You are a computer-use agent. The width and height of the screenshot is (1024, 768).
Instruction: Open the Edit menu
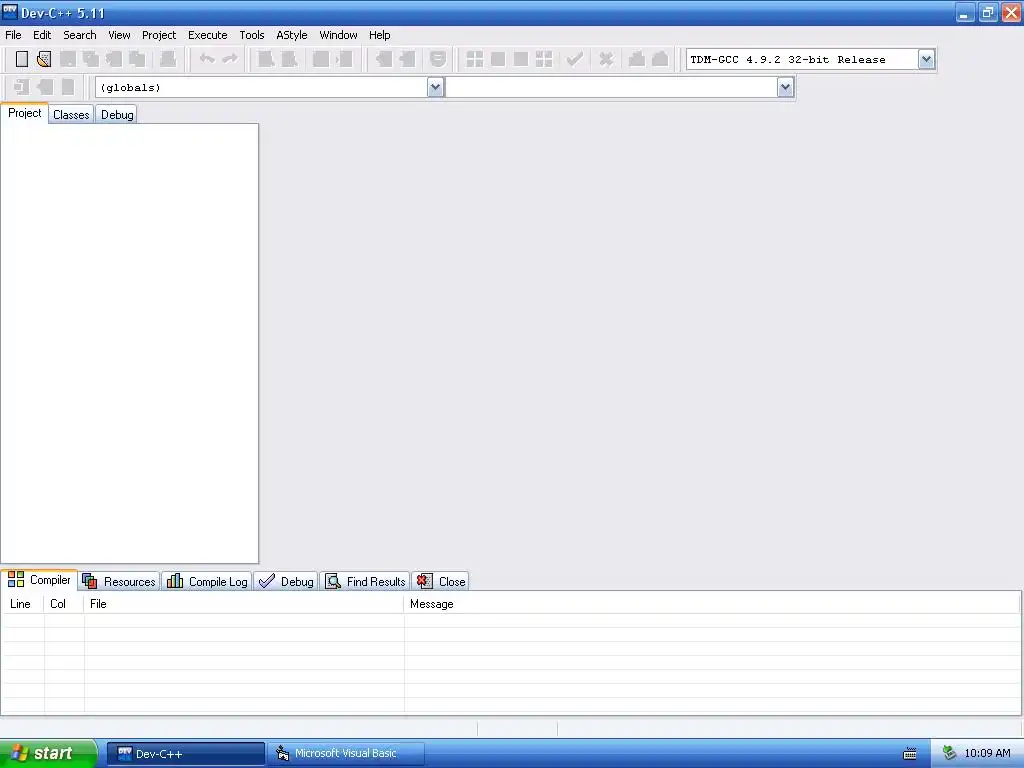(42, 35)
